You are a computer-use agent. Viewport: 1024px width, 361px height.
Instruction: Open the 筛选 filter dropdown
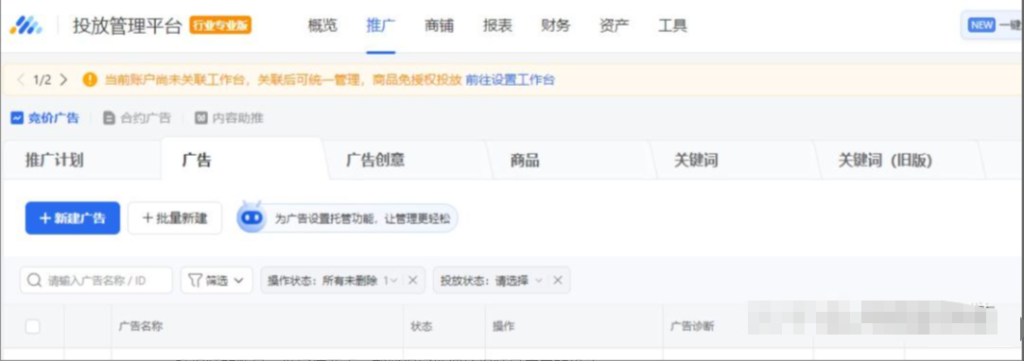(x=216, y=280)
